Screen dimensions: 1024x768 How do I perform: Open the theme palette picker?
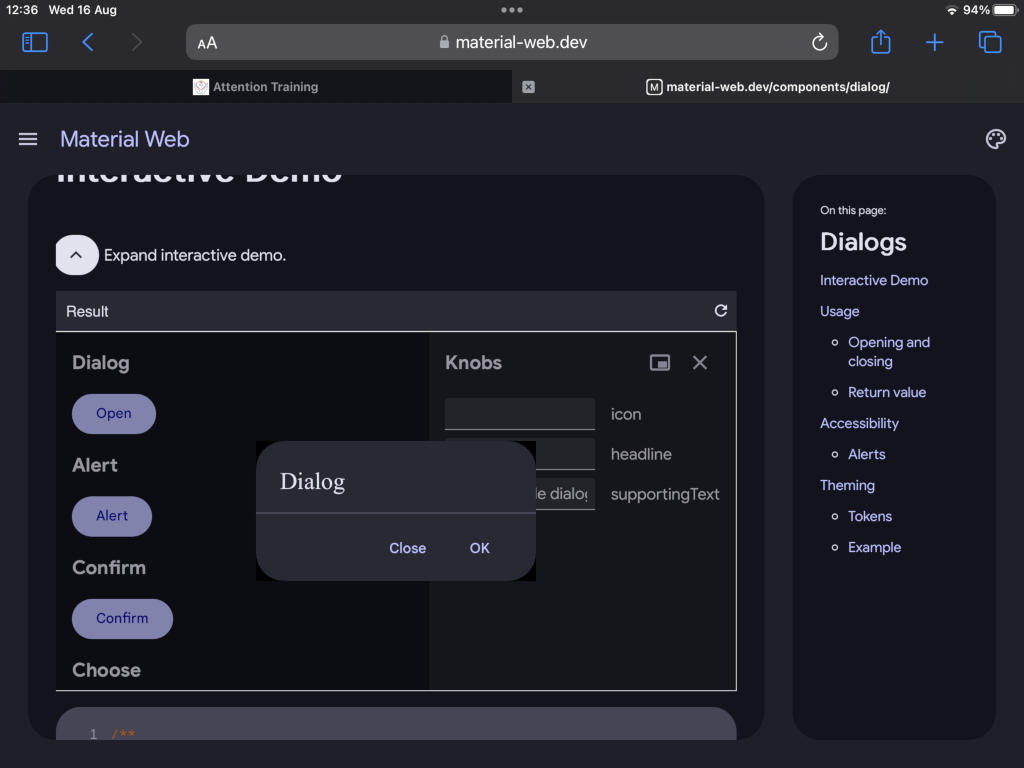[x=996, y=139]
